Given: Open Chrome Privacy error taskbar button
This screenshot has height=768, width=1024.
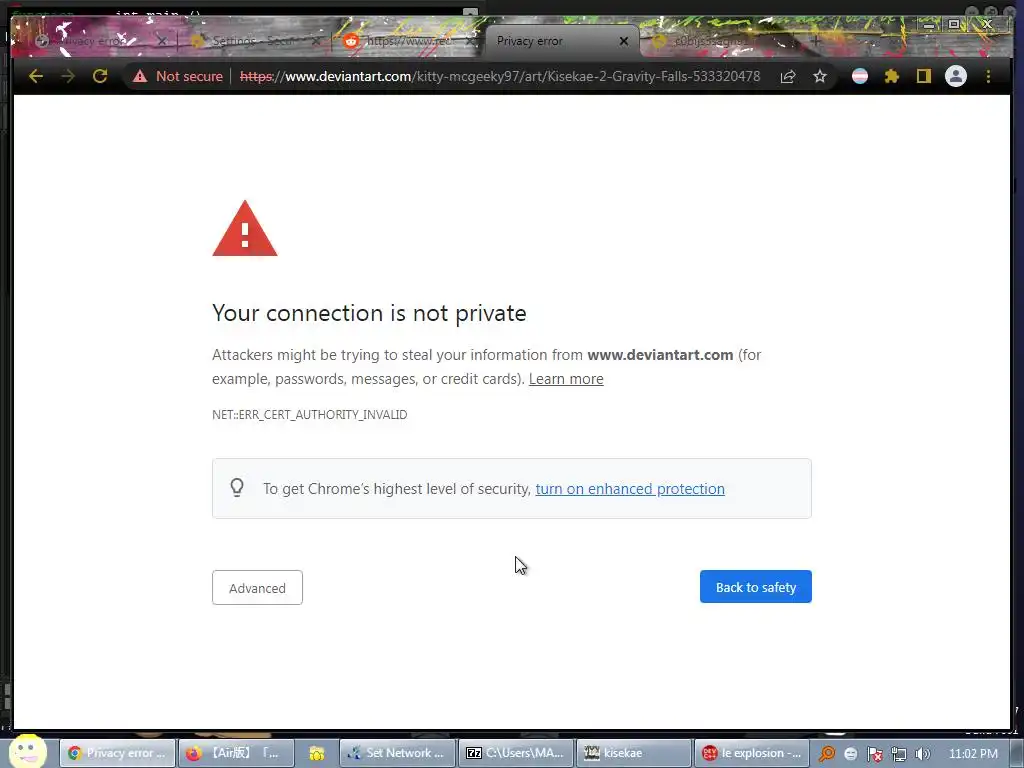Looking at the screenshot, I should [117, 753].
